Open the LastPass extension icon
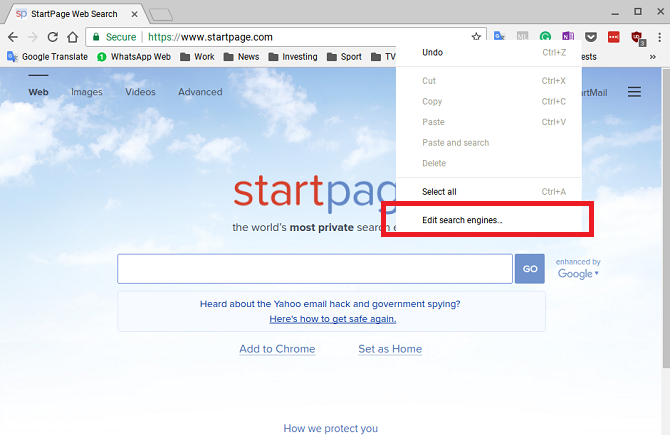The width and height of the screenshot is (670, 435). pos(614,37)
